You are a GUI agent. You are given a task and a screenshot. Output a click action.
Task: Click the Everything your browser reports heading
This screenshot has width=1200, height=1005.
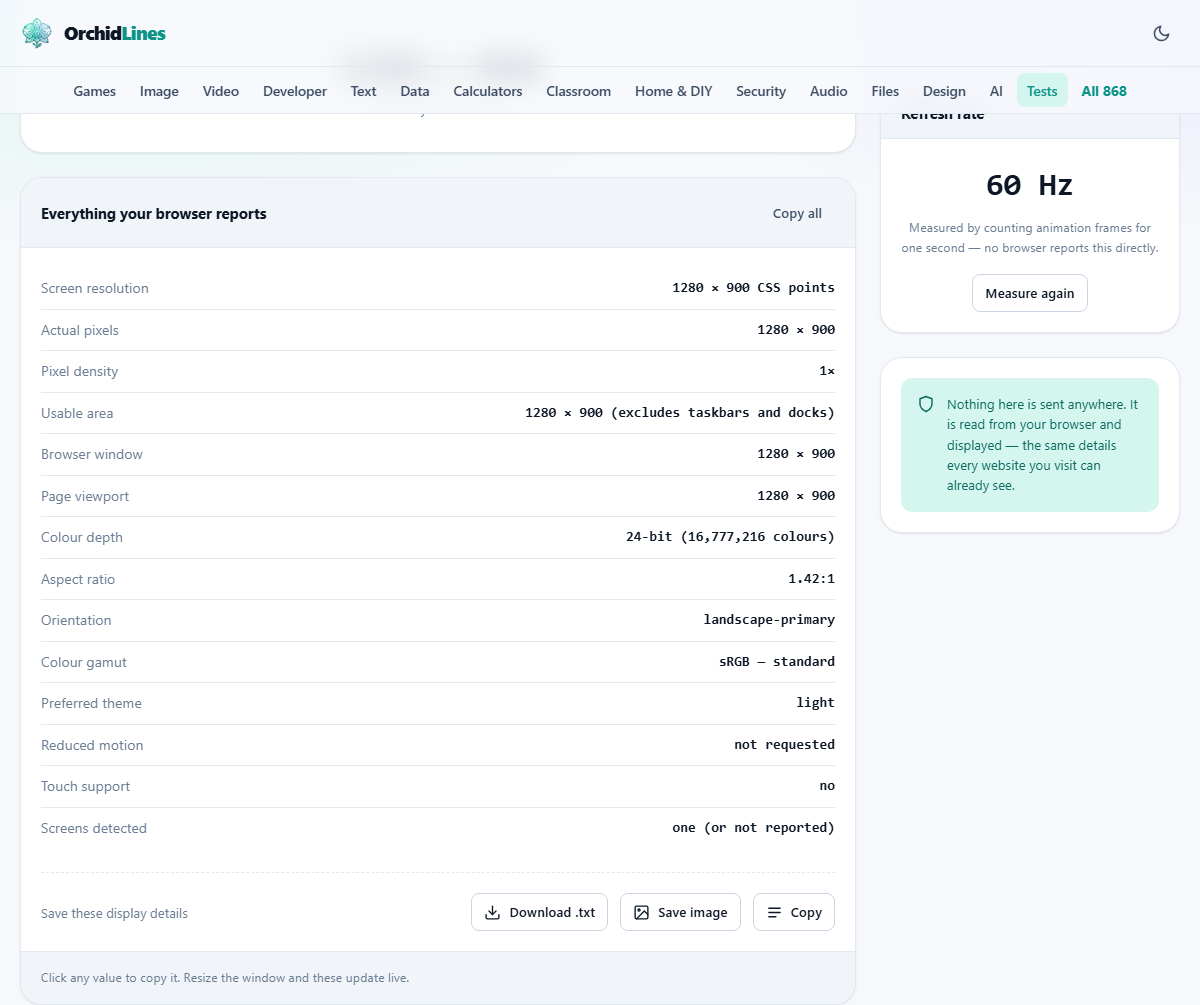click(154, 213)
